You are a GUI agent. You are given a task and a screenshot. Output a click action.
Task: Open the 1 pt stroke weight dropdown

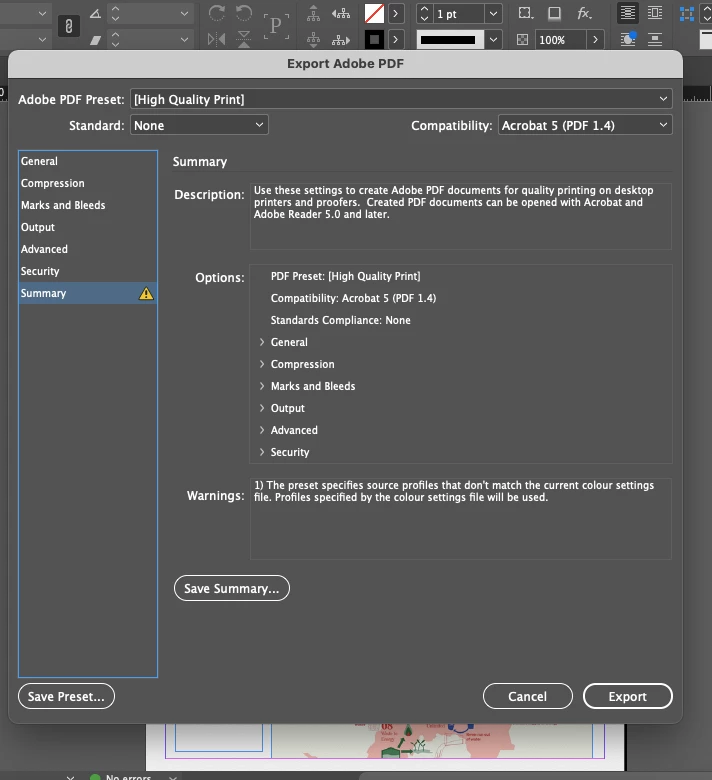pos(493,14)
